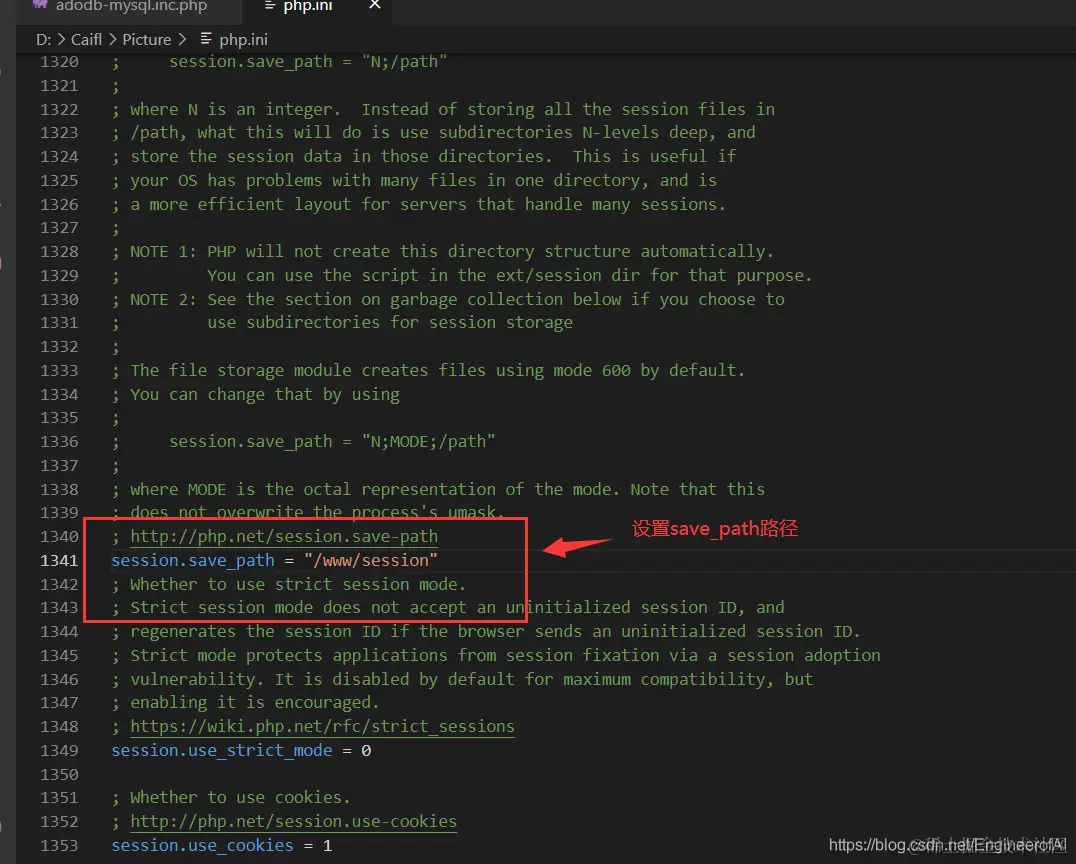Click line number 1349 in the gutter
Viewport: 1076px width, 864px height.
click(x=59, y=751)
